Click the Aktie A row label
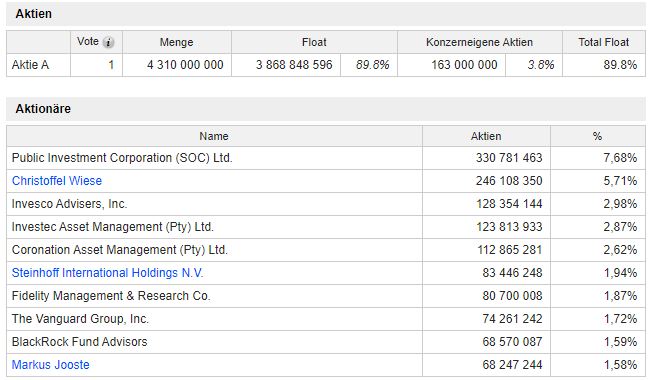653x380 pixels. coord(30,65)
